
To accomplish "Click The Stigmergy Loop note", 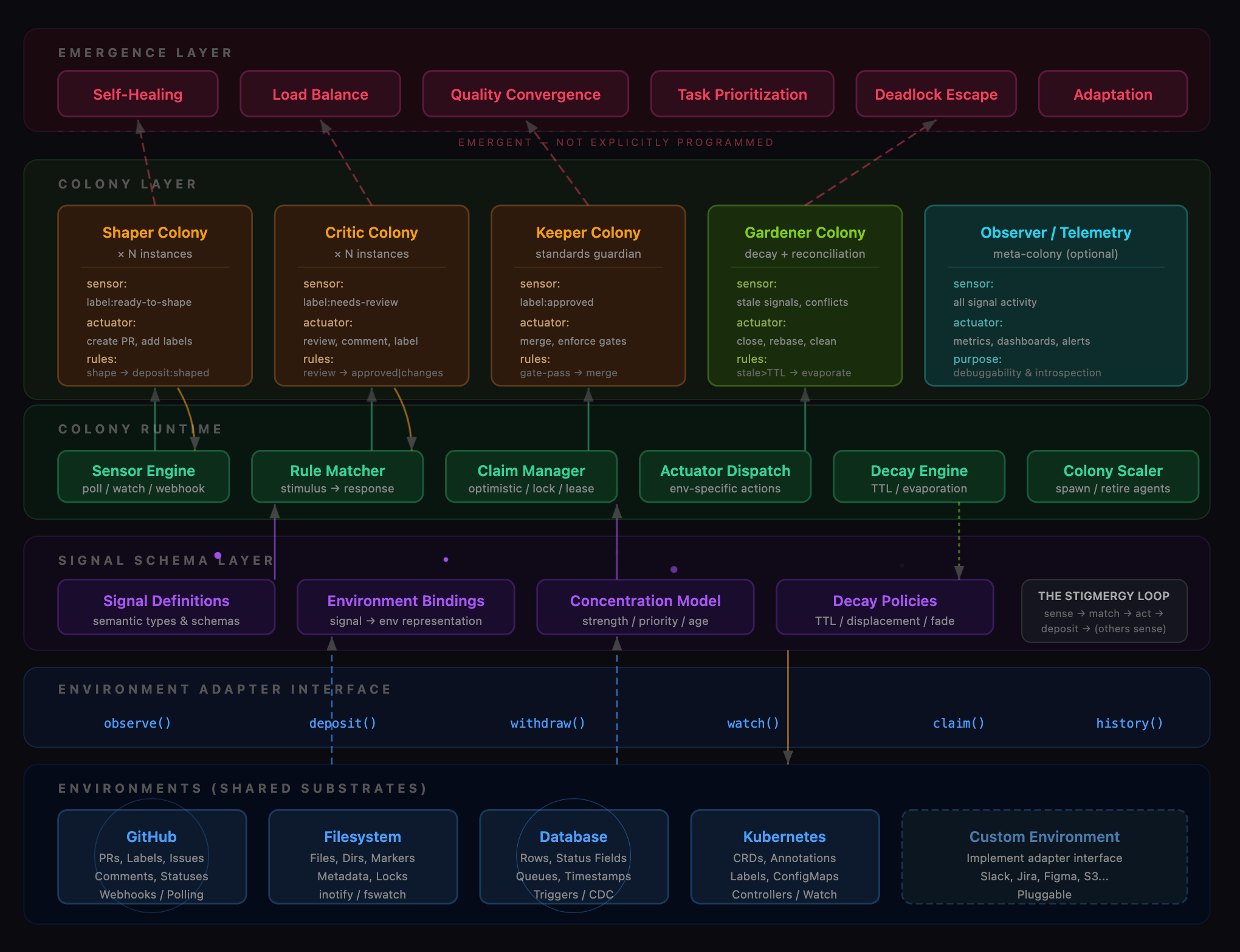I will pos(1104,611).
